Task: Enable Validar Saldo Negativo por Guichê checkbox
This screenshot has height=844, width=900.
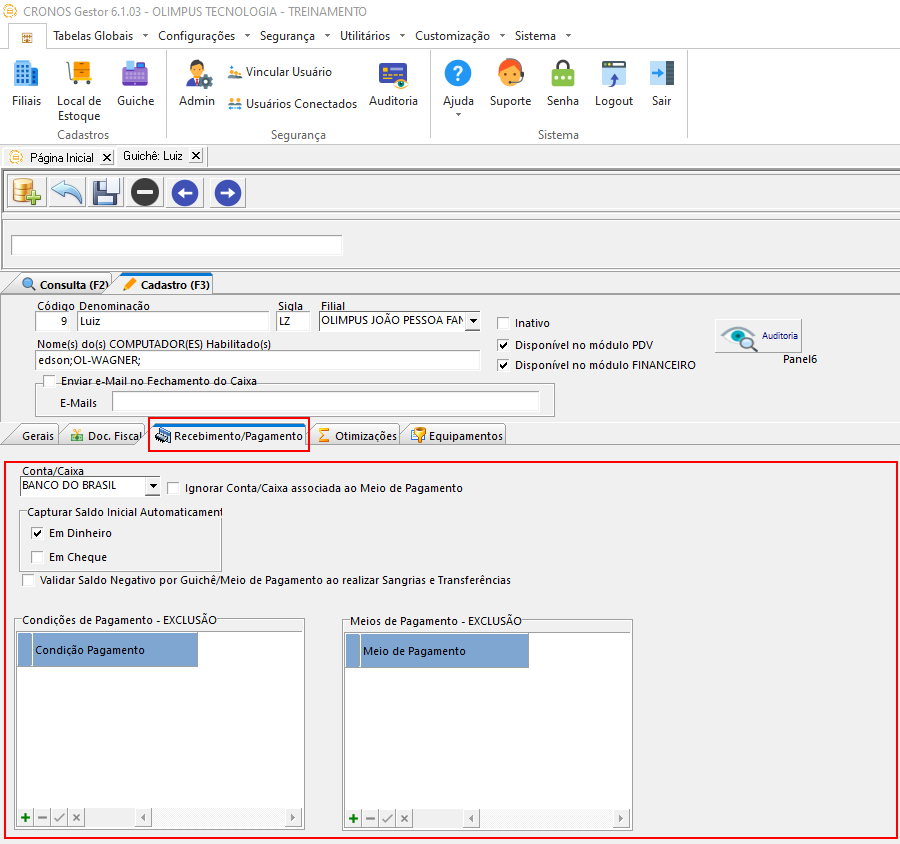Action: click(x=28, y=580)
